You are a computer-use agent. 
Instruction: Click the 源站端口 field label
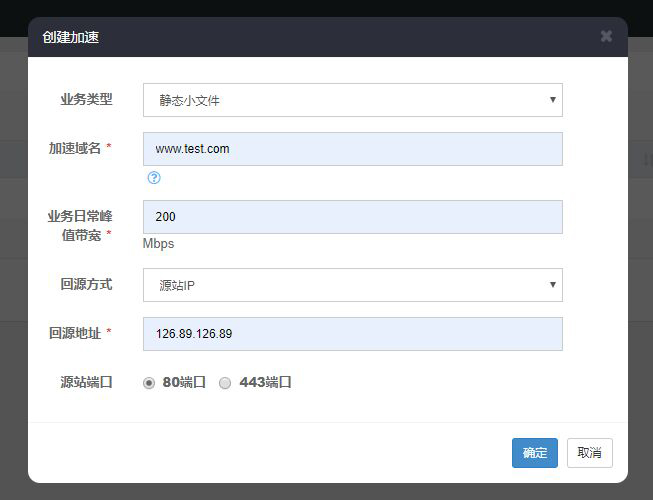click(86, 381)
